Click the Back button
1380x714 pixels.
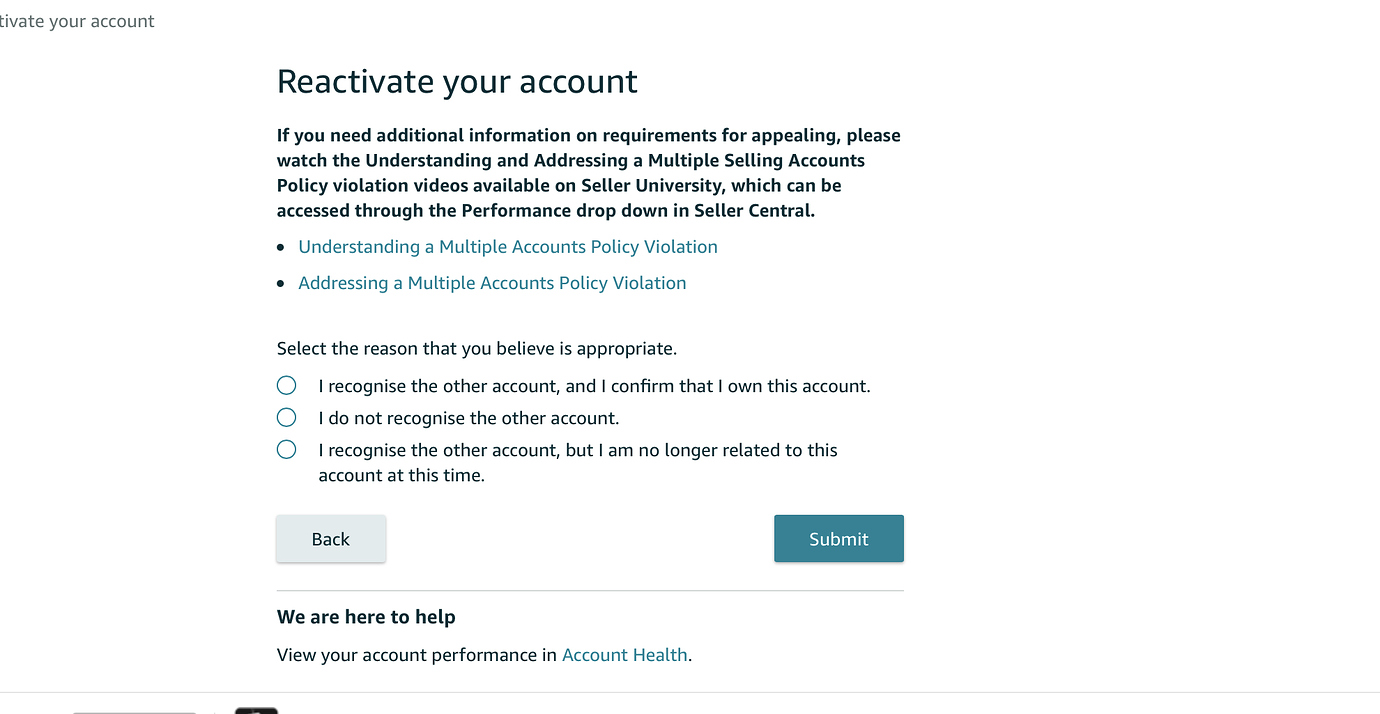[330, 539]
